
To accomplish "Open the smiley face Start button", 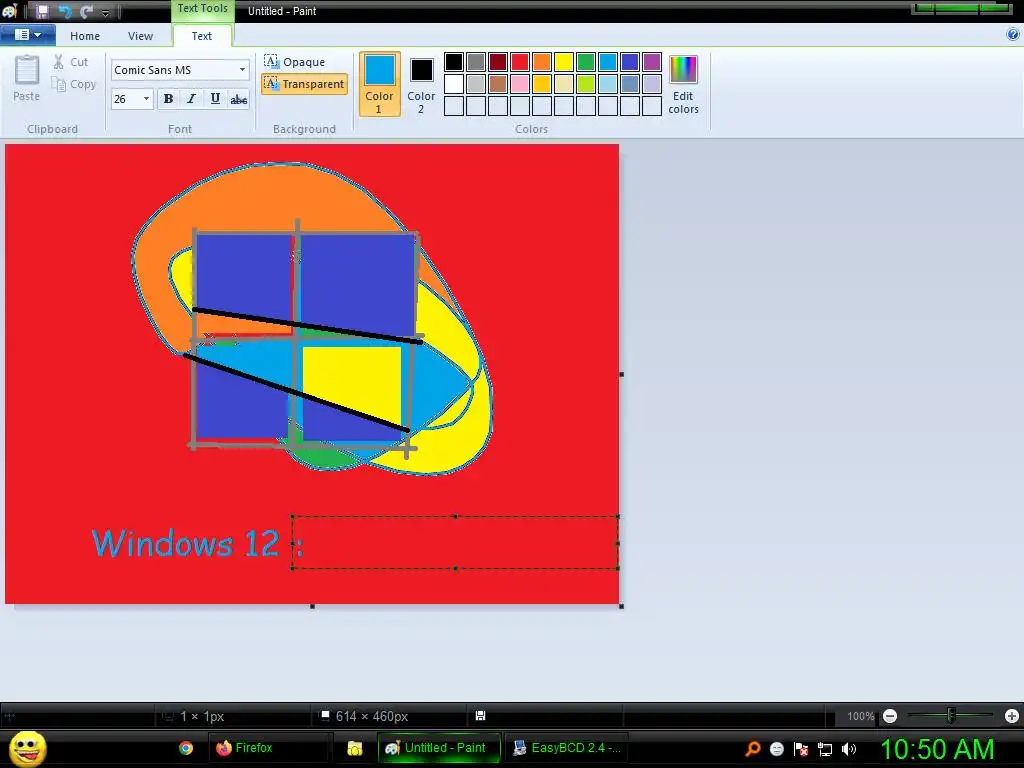I will 27,749.
